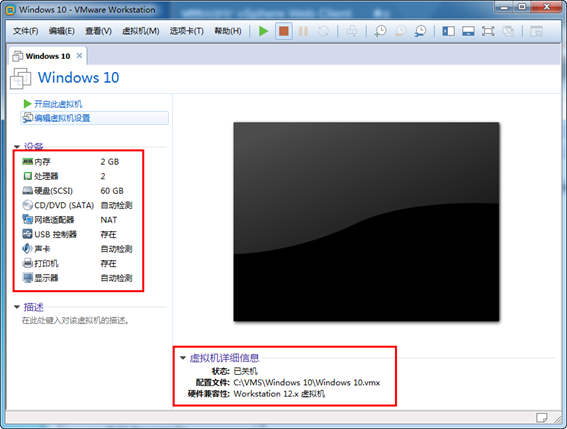
Task: Open the 选项卡(T) menu
Action: tap(187, 31)
